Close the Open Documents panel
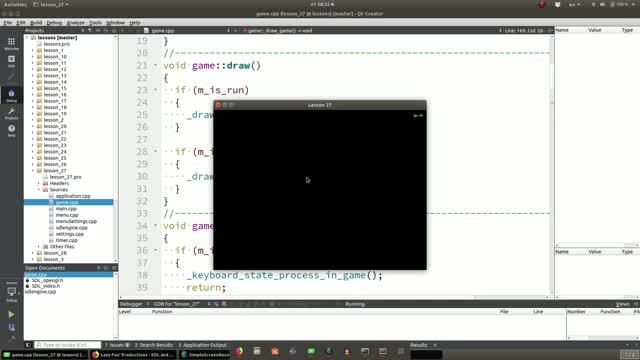Viewport: 640px width, 360px height. tap(114, 268)
